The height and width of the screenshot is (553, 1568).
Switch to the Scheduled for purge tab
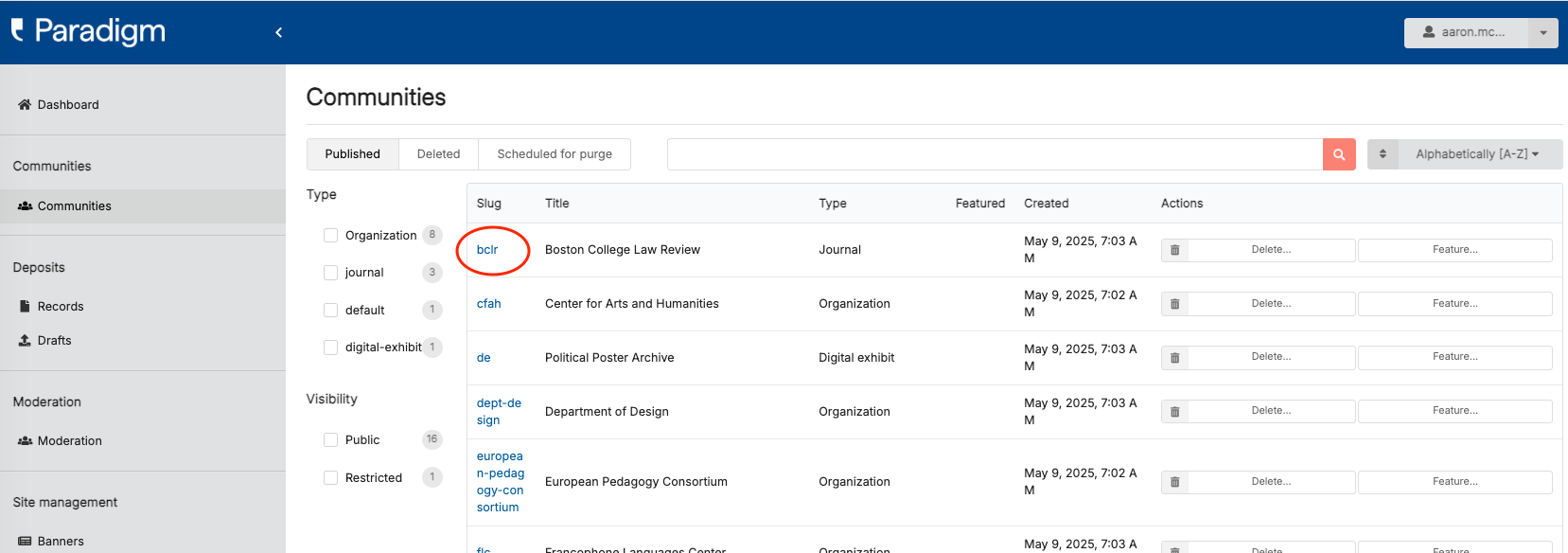[x=555, y=154]
